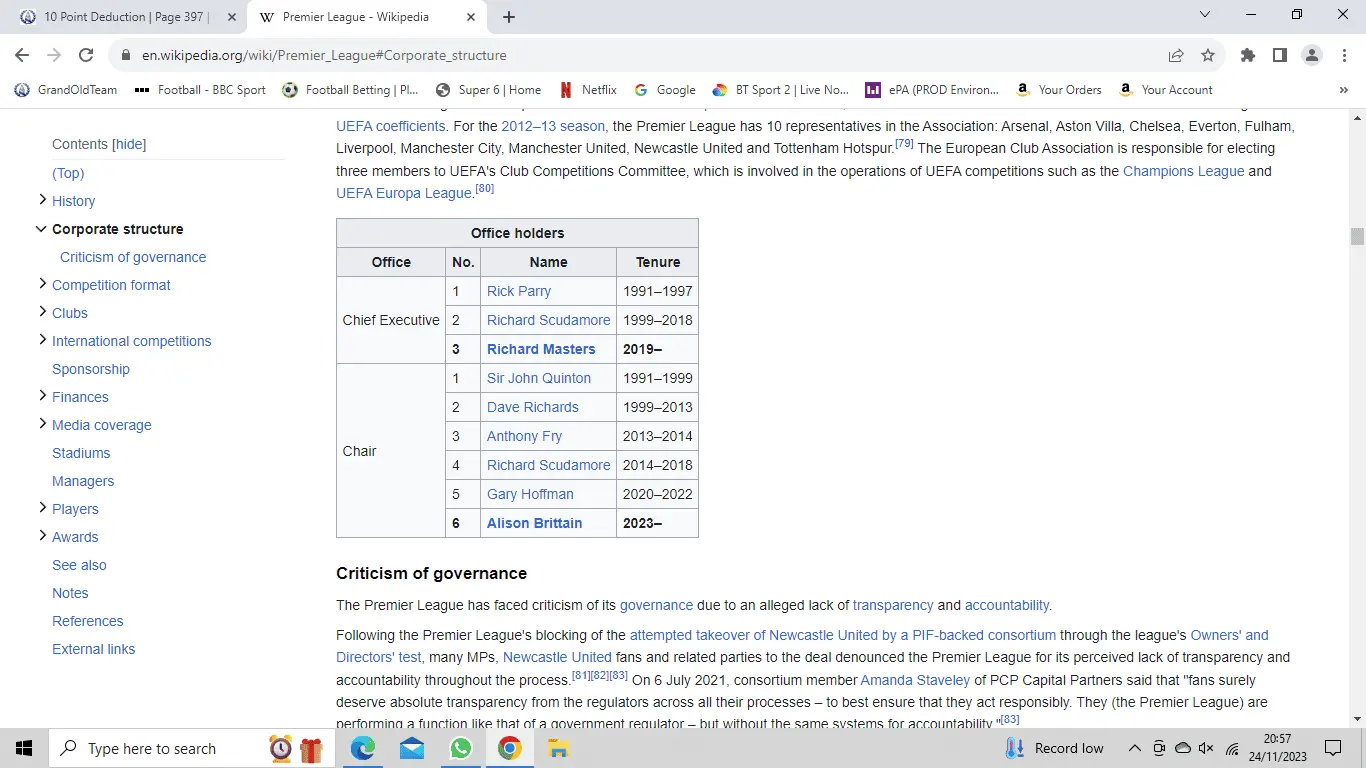Open WhatsApp from the taskbar
Image resolution: width=1366 pixels, height=768 pixels.
click(x=460, y=748)
